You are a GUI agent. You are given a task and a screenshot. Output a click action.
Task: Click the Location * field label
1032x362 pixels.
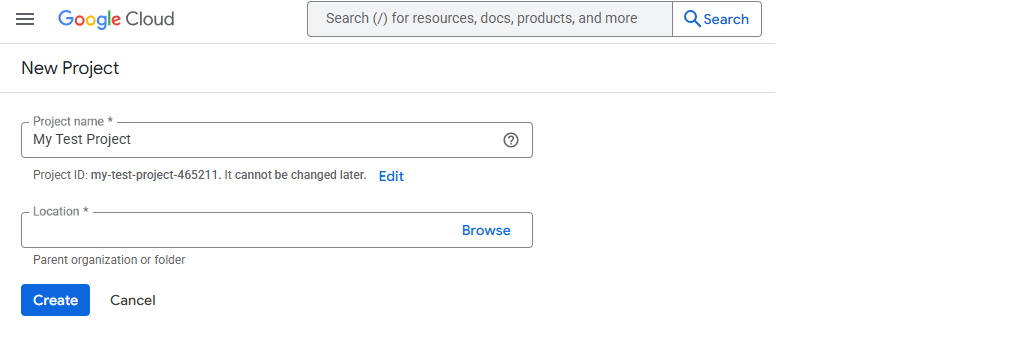(x=61, y=211)
